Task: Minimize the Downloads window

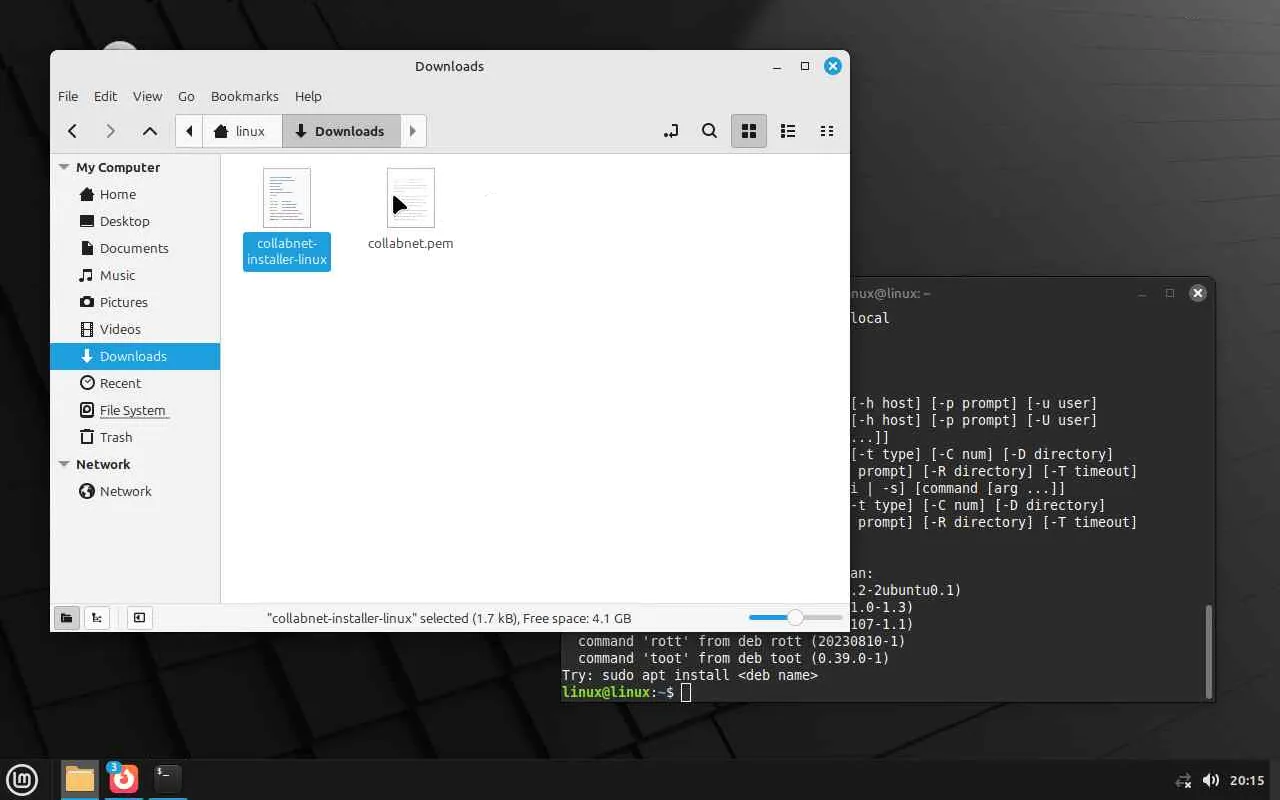Action: pos(777,66)
